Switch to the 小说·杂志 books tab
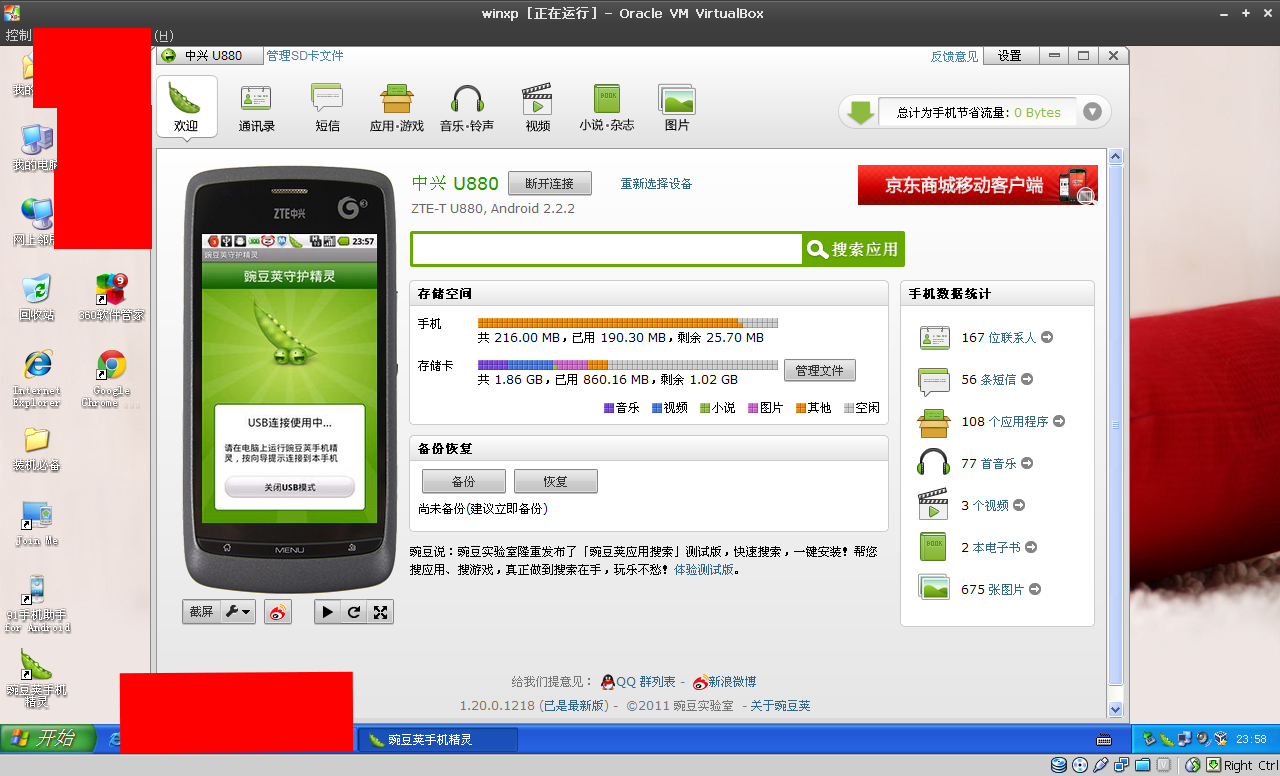The height and width of the screenshot is (776, 1280). 607,107
